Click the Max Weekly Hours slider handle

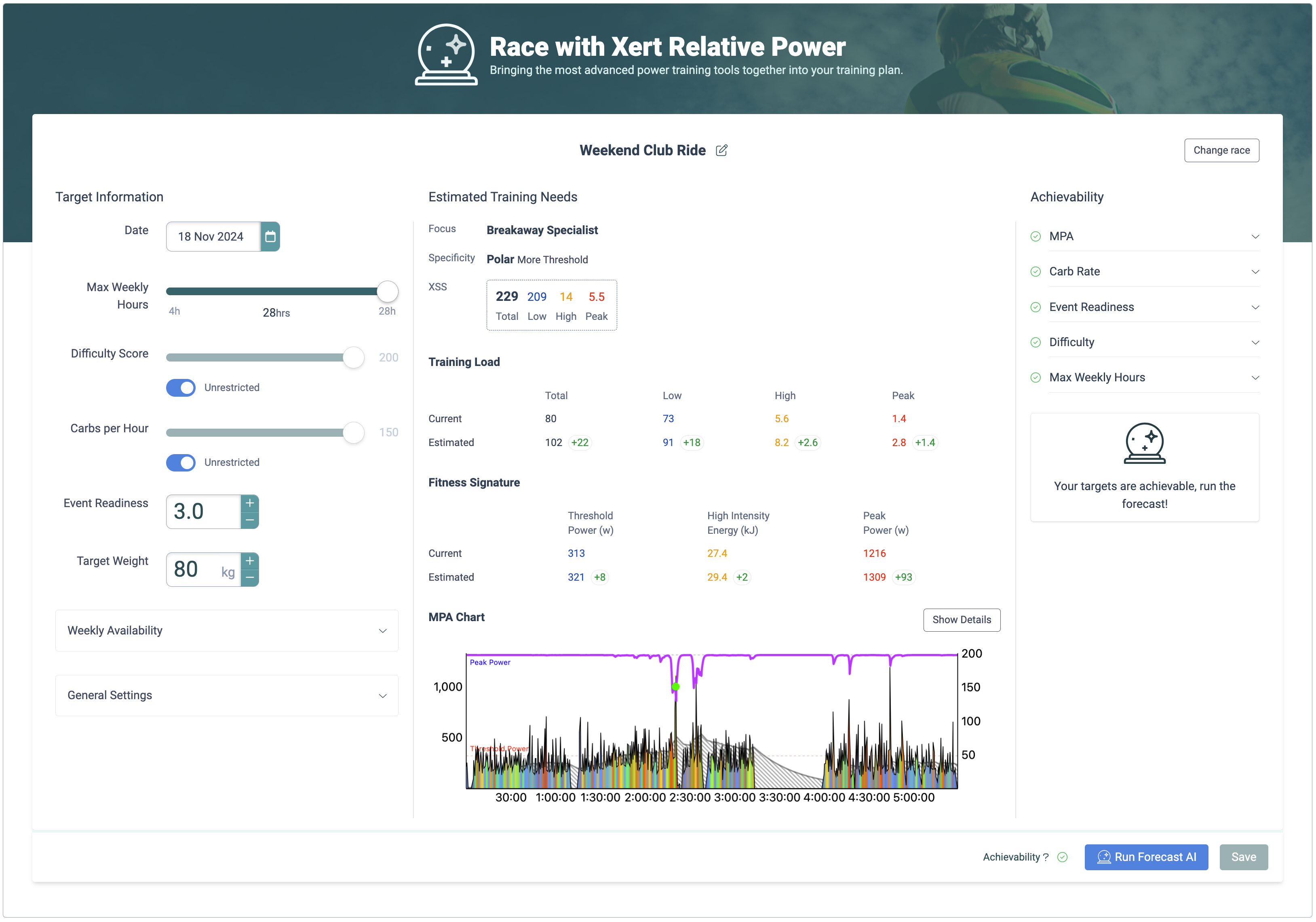tap(388, 291)
